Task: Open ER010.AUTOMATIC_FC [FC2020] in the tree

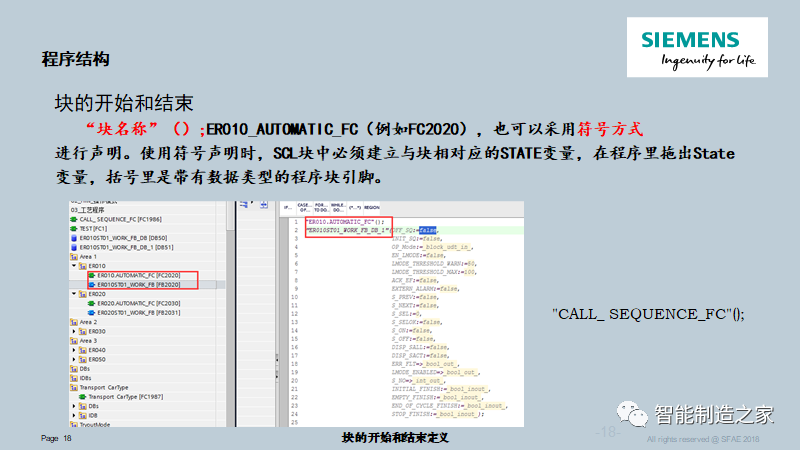Action: pyautogui.click(x=138, y=275)
